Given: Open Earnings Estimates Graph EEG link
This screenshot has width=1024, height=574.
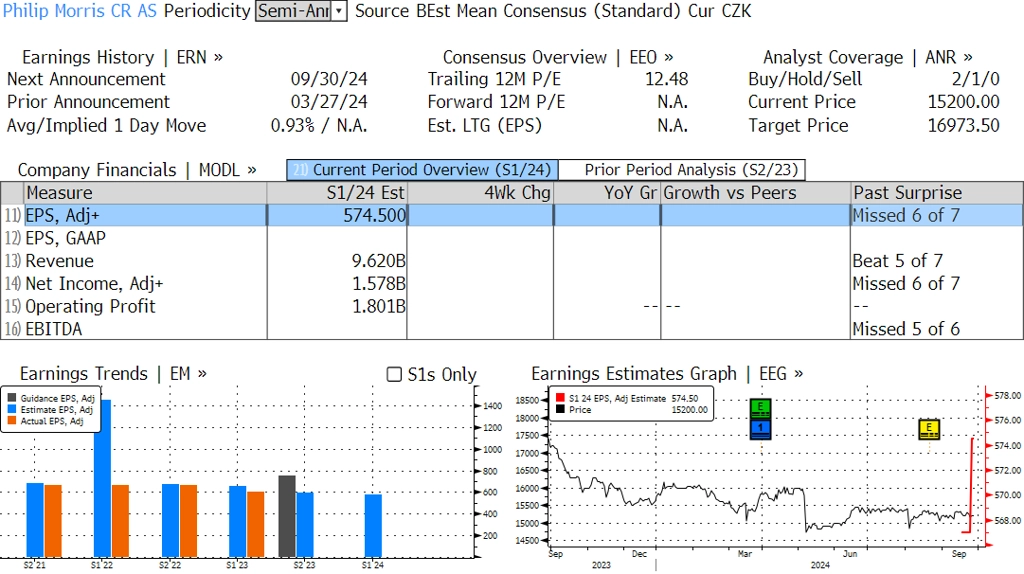Looking at the screenshot, I should 667,374.
